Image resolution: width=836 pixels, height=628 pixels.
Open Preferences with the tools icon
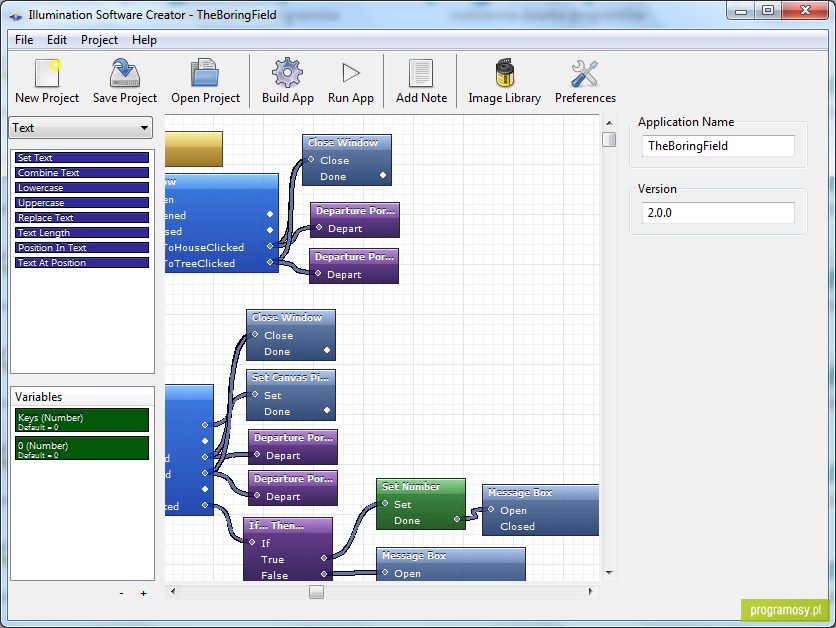(585, 74)
